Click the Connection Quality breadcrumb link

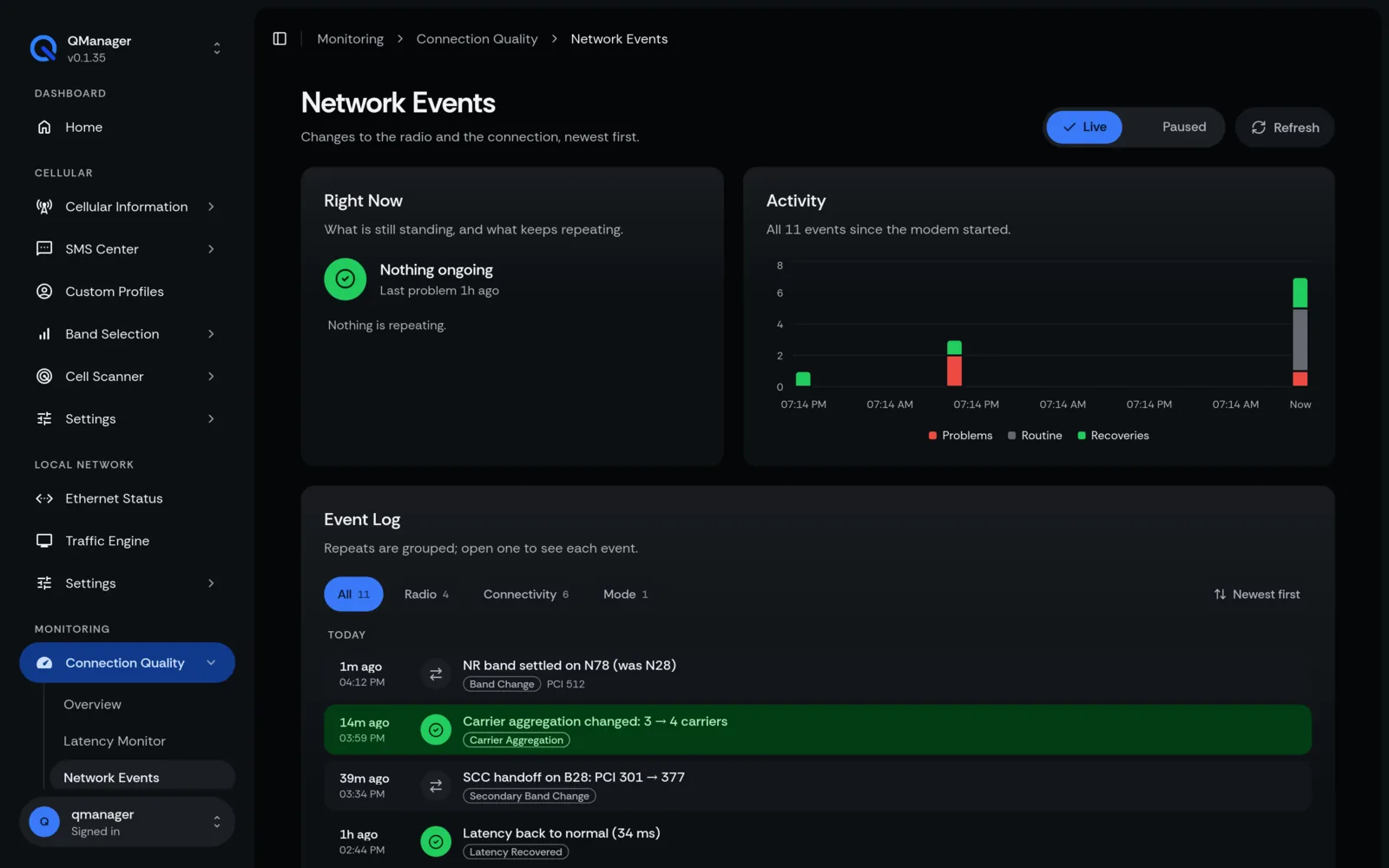click(x=477, y=39)
